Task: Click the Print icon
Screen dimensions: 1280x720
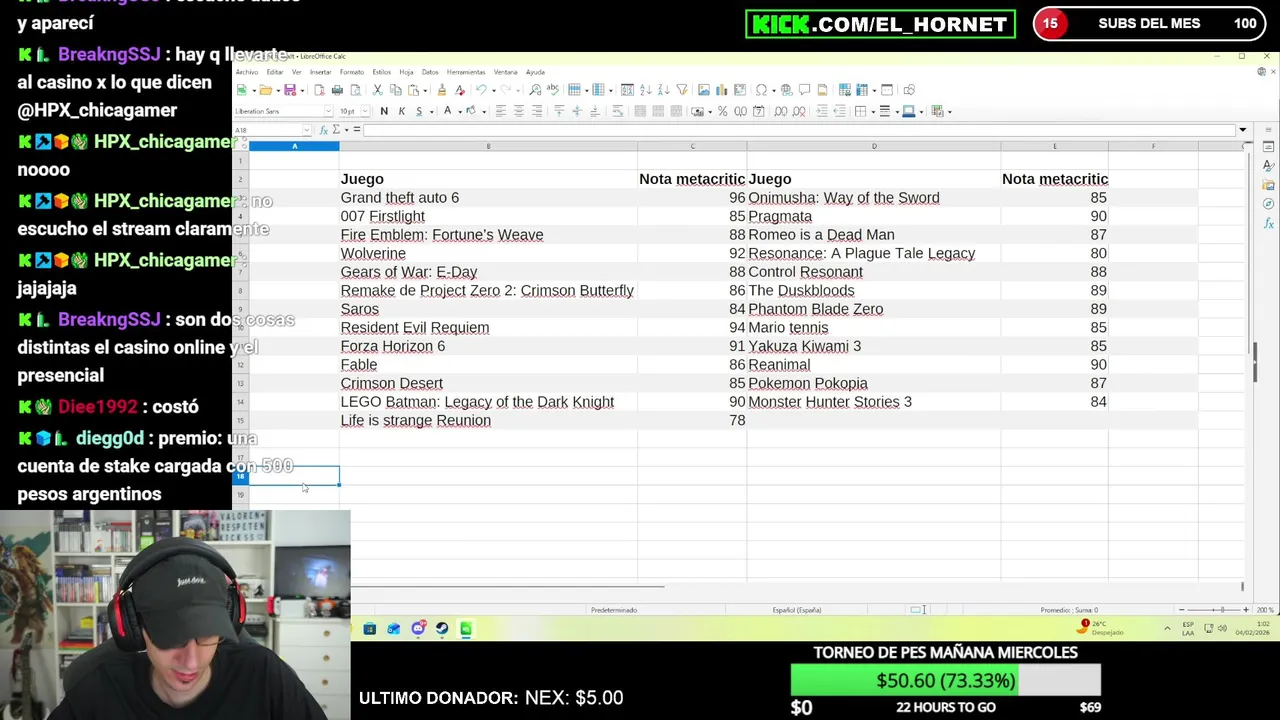Action: [337, 90]
